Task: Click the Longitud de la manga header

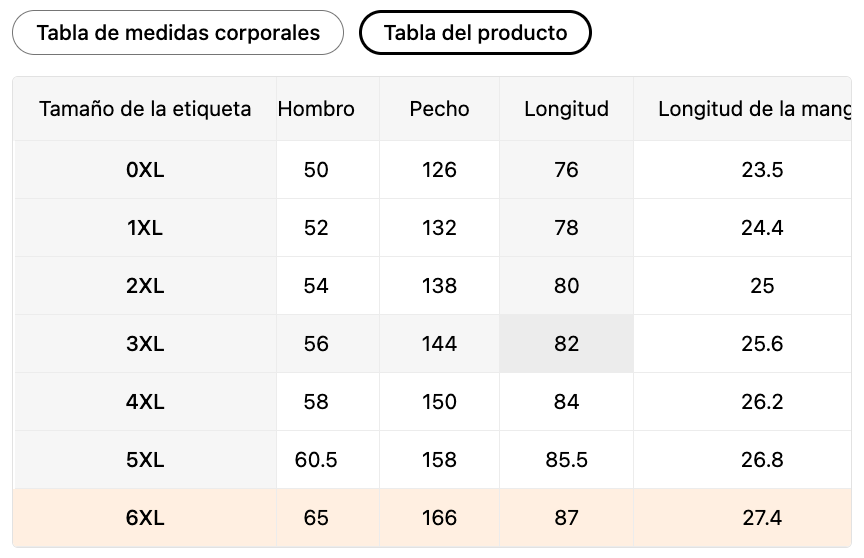Action: 754,109
